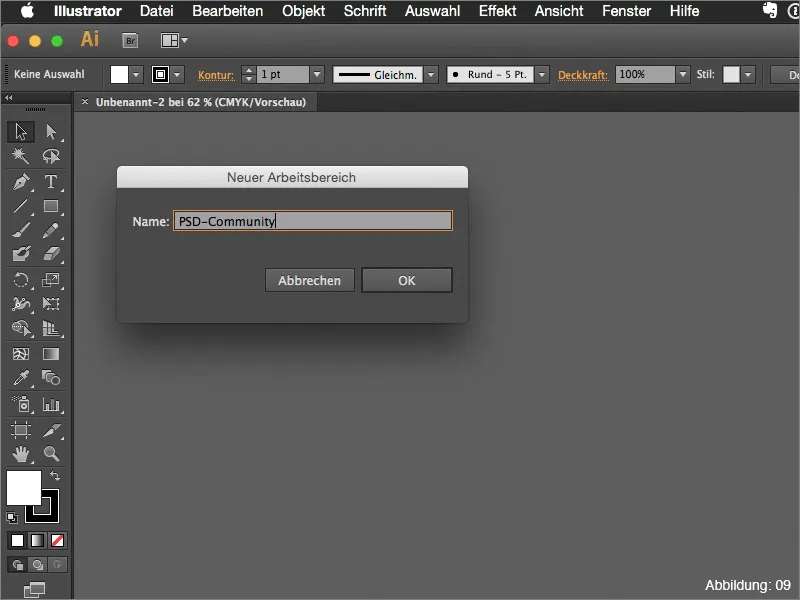Set paint mode to Gradient
This screenshot has height=600, width=800.
coord(37,540)
